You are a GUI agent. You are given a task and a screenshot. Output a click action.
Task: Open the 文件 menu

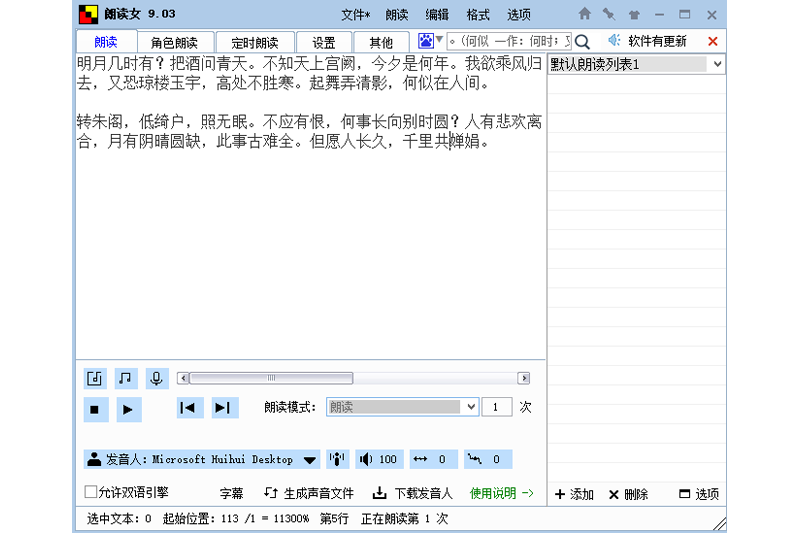tap(355, 15)
